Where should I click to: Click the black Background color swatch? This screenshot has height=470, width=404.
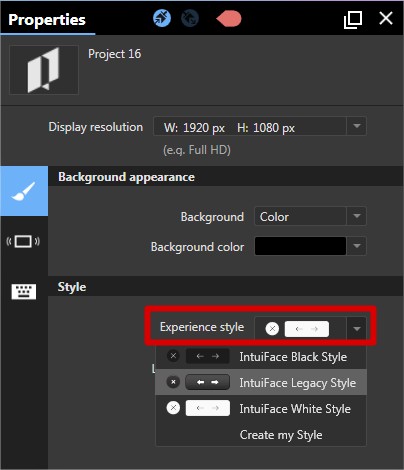click(300, 246)
